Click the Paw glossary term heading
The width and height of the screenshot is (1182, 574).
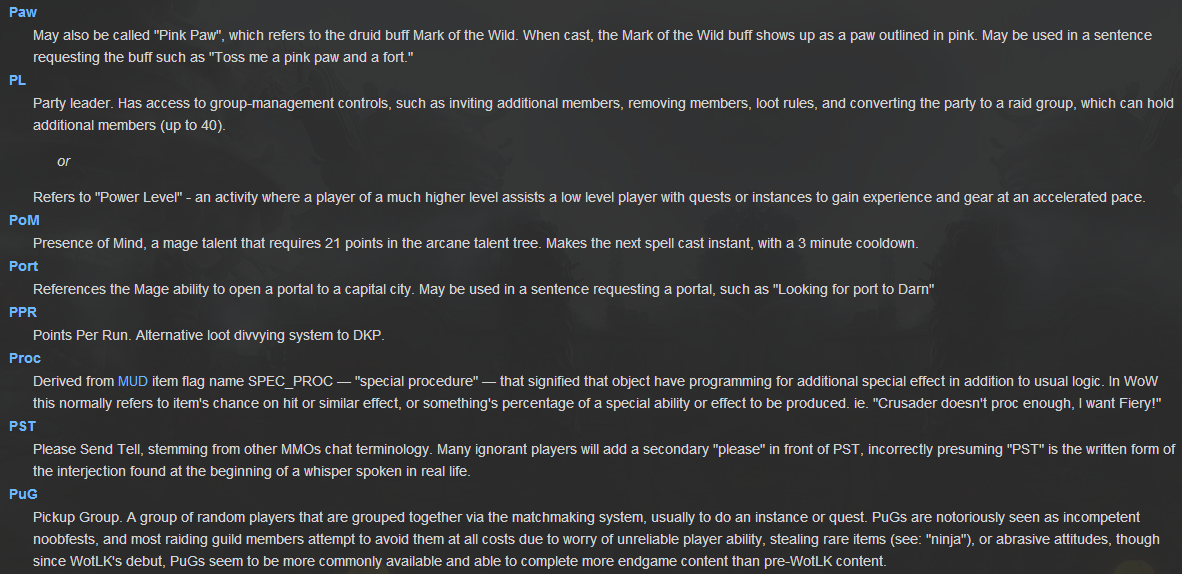(x=23, y=12)
